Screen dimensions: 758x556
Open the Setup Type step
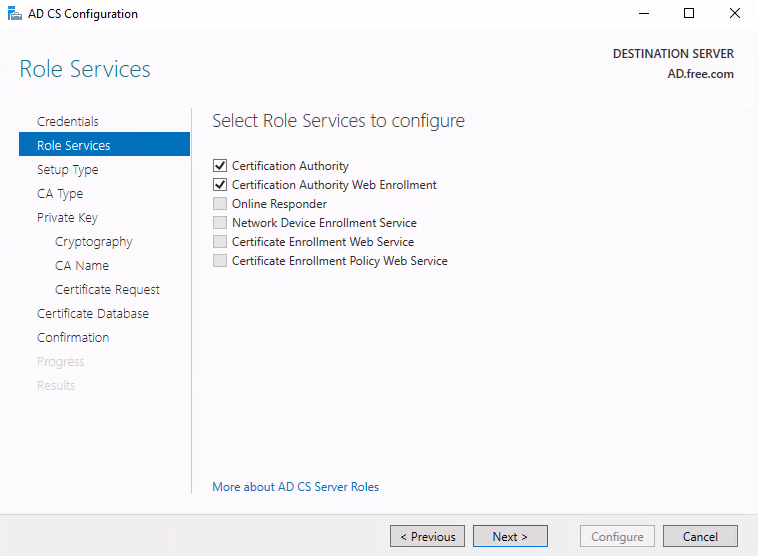click(68, 170)
